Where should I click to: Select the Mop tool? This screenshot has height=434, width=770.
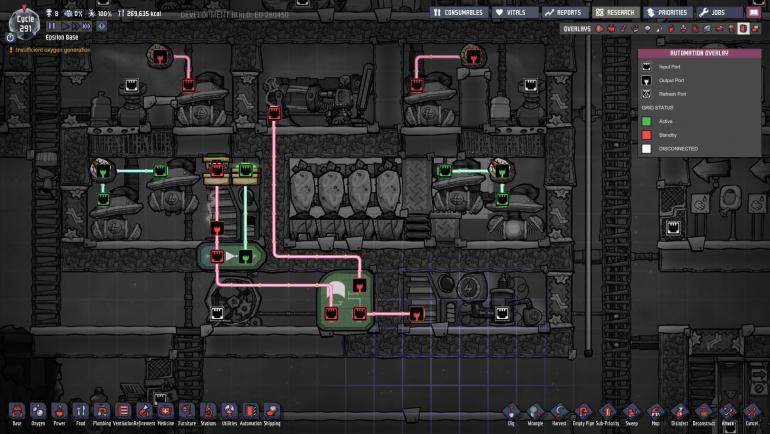tap(655, 411)
